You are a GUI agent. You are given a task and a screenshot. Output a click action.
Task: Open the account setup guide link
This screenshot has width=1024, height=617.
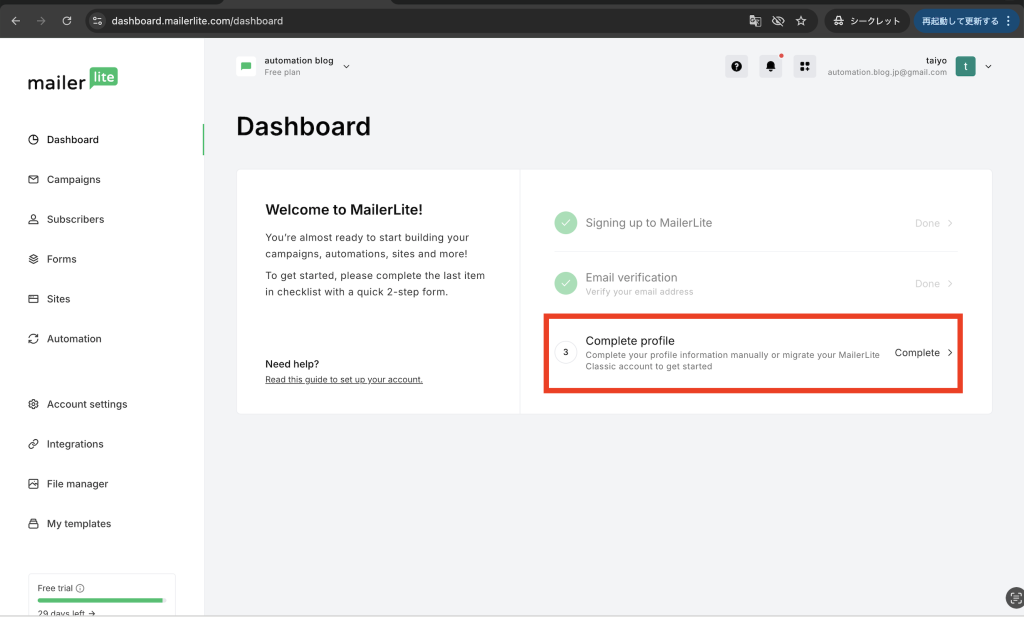tap(343, 380)
